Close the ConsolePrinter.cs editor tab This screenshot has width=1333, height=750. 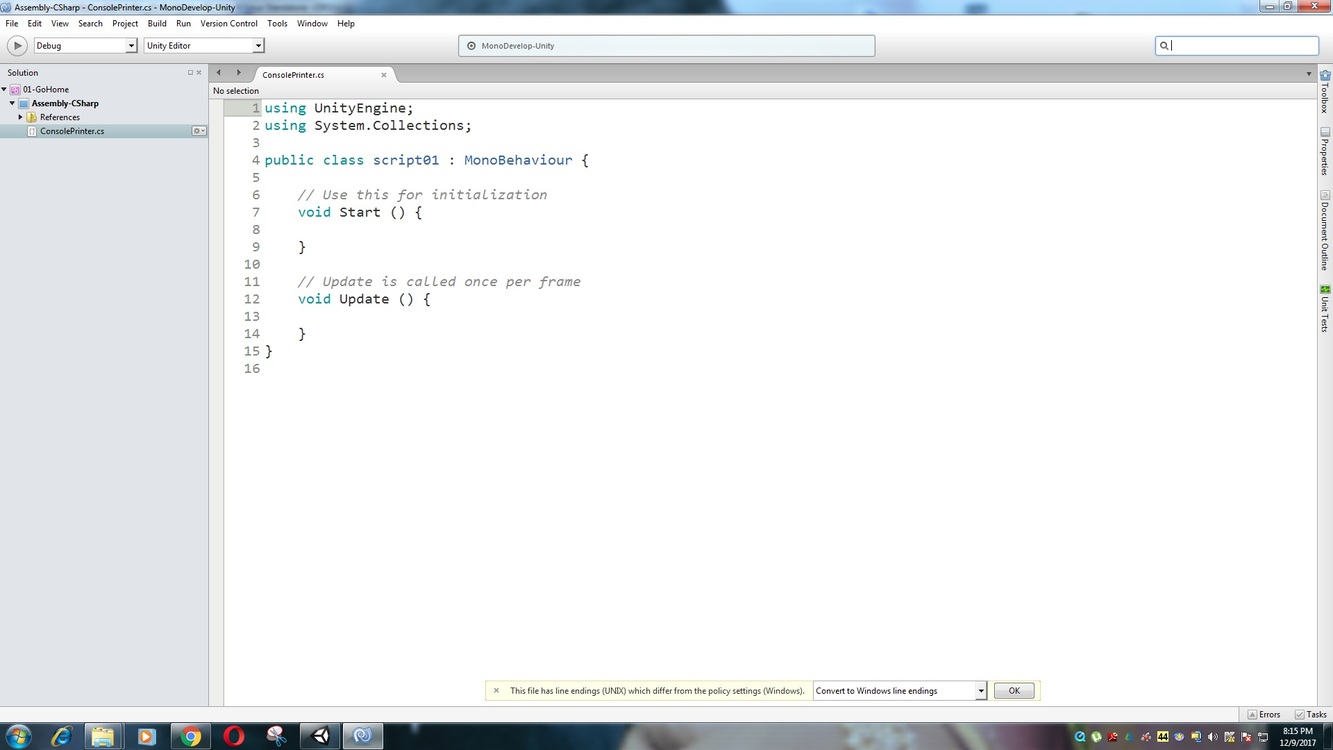pyautogui.click(x=383, y=75)
